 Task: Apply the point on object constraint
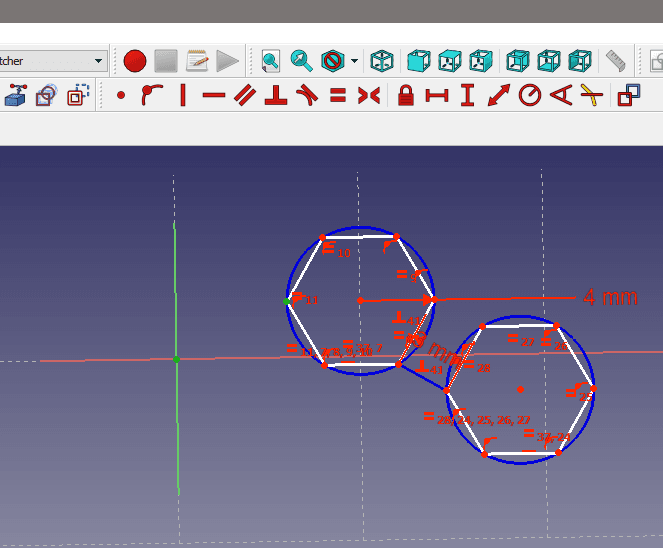pyautogui.click(x=152, y=95)
